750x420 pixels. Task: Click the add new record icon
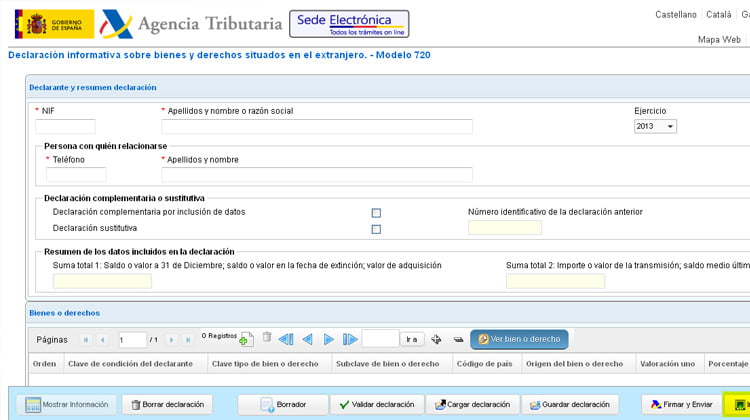[246, 340]
